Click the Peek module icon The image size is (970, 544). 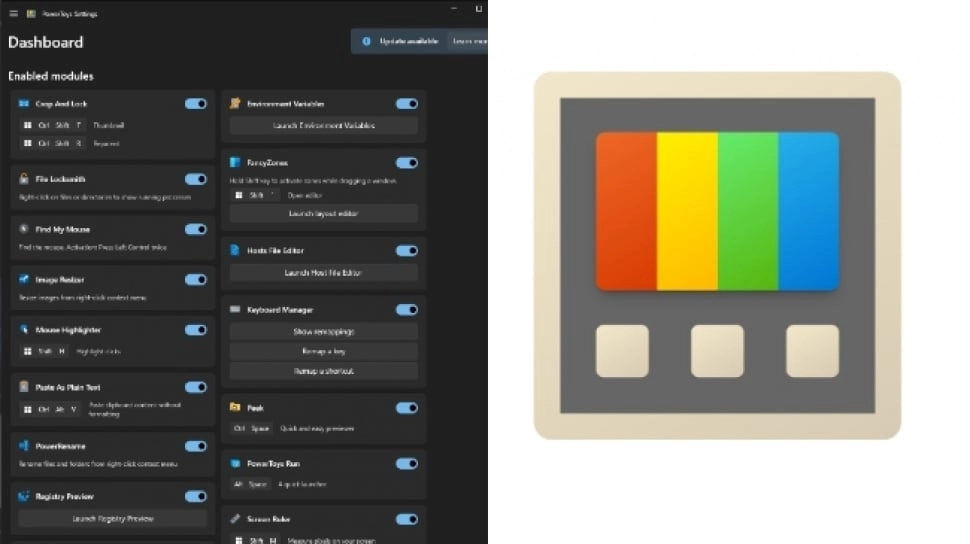(235, 407)
